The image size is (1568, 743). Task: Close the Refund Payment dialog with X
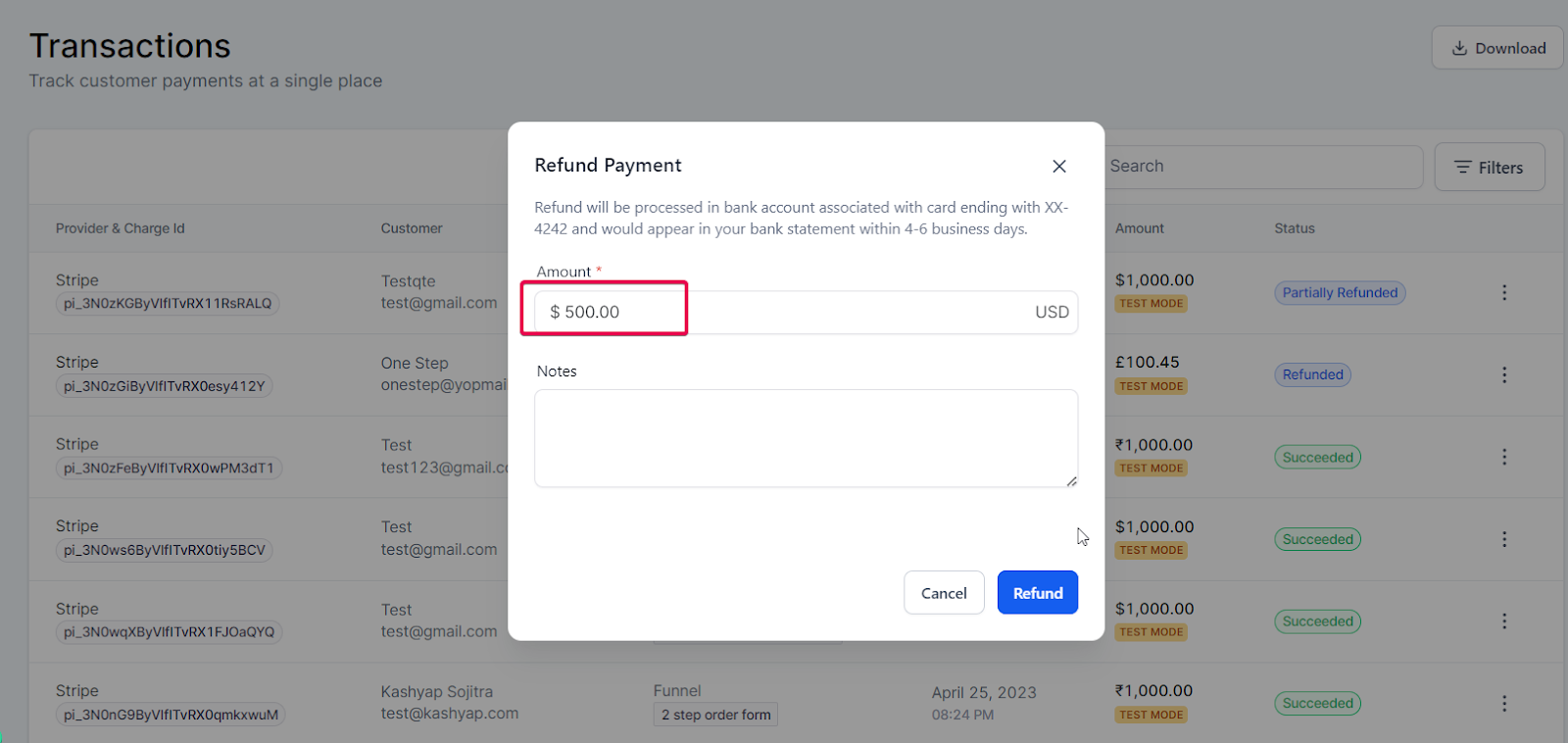1059,167
